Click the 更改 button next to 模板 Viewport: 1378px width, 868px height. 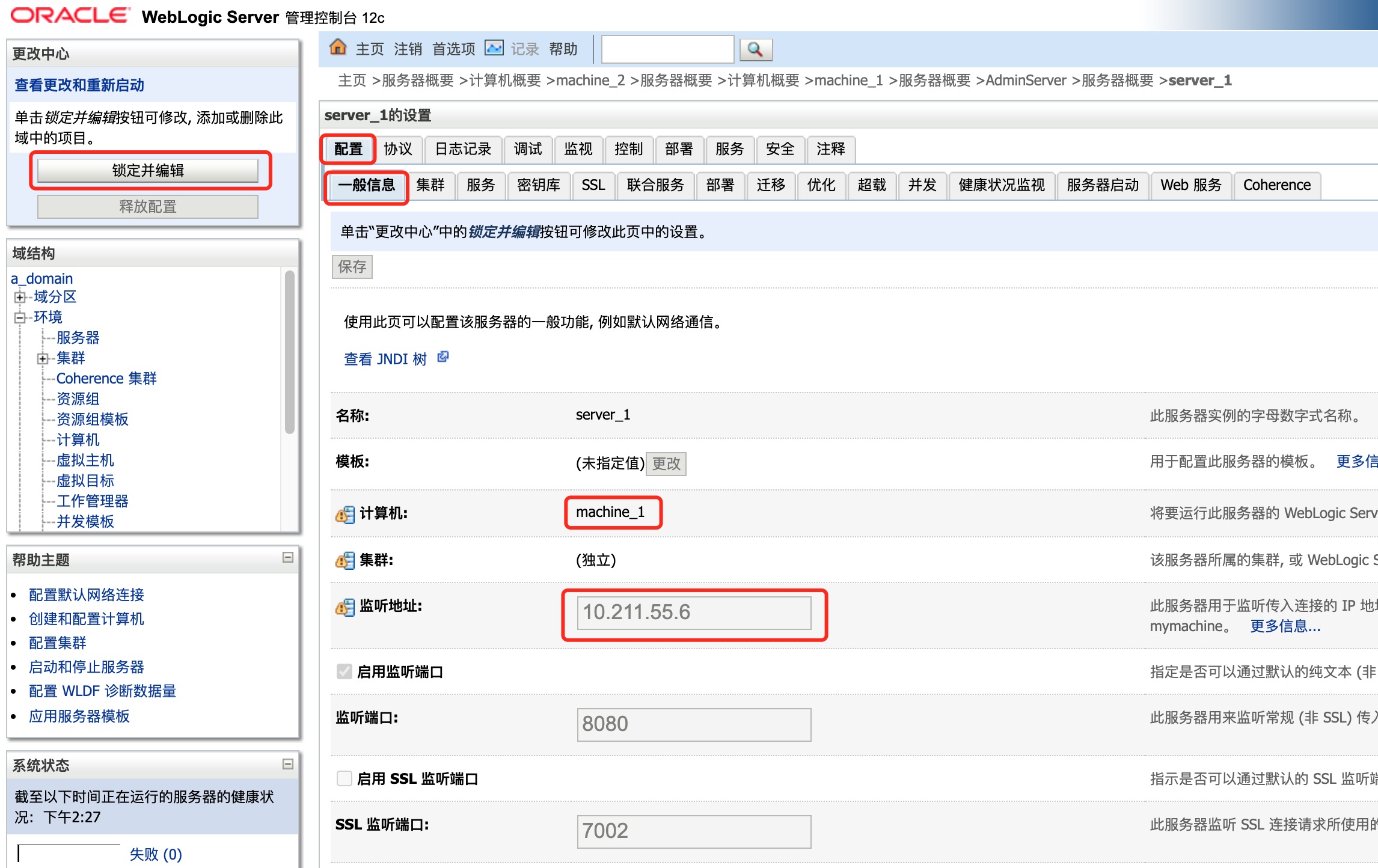click(666, 464)
